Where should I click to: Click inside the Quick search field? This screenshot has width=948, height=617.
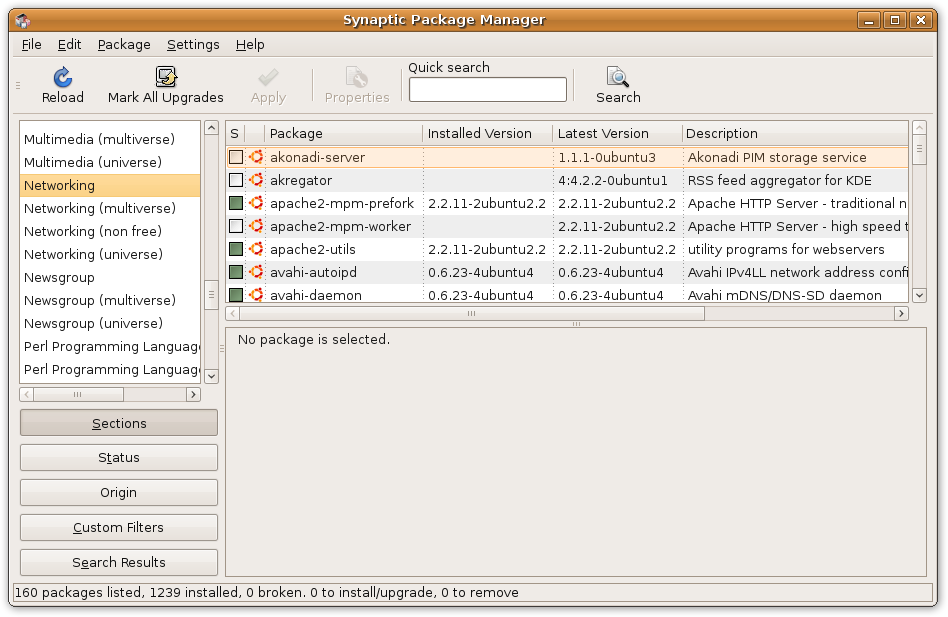[487, 89]
